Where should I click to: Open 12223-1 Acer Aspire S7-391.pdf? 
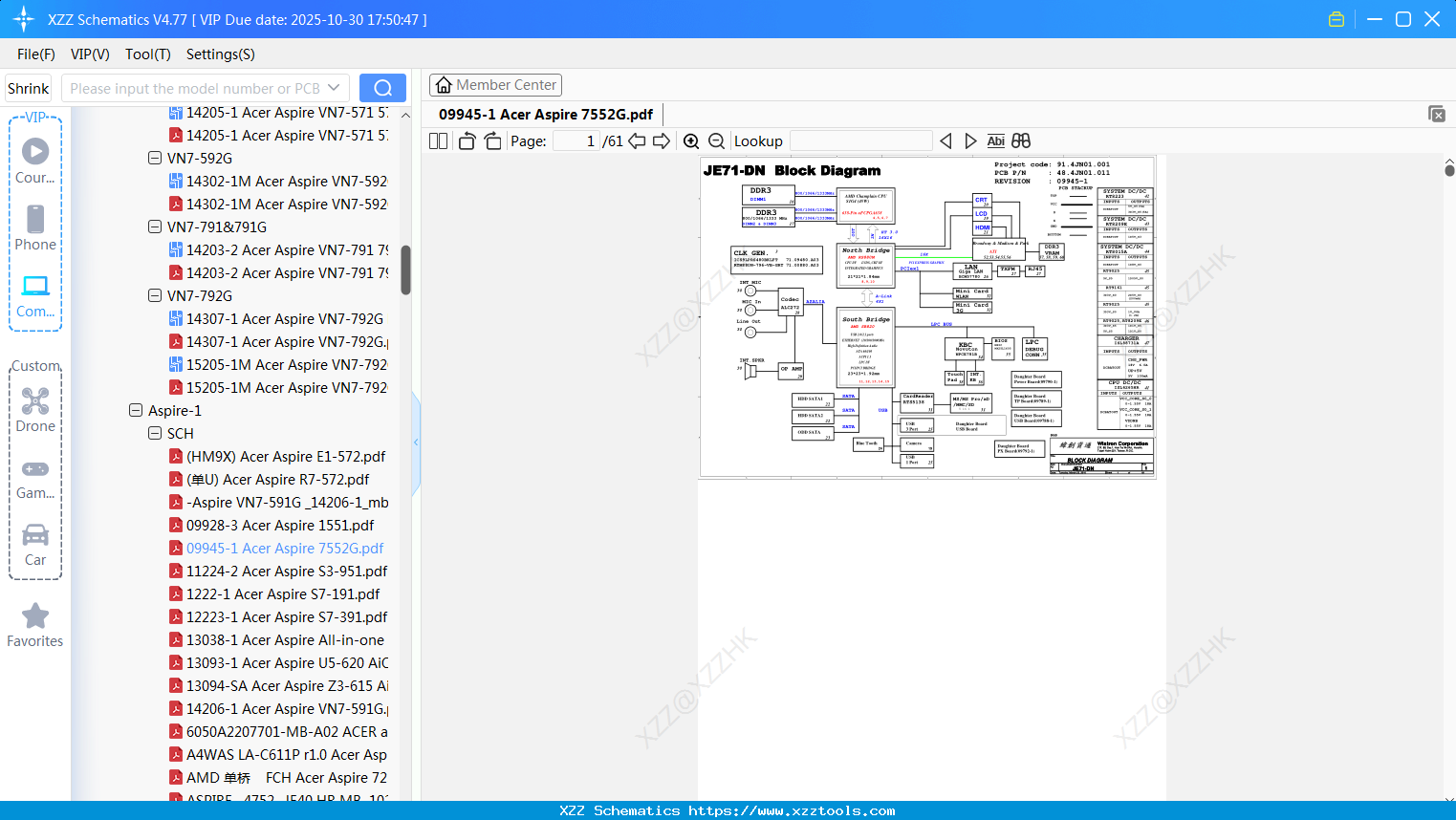pyautogui.click(x=287, y=616)
